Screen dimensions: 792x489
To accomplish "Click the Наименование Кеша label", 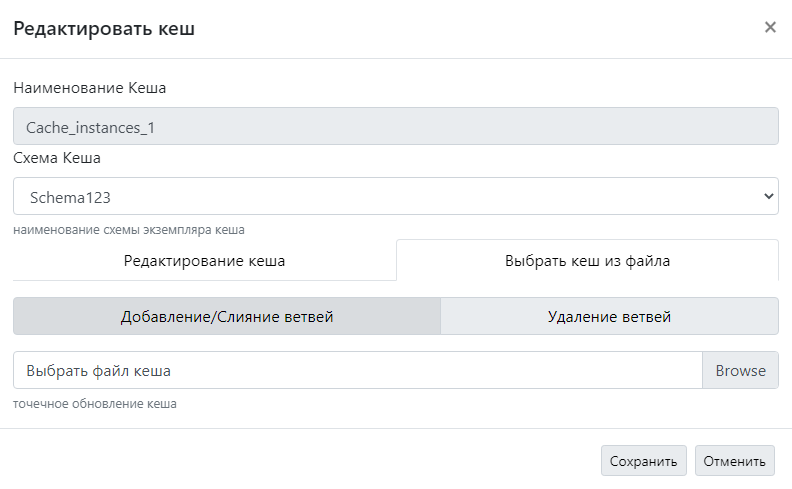I will tap(89, 88).
